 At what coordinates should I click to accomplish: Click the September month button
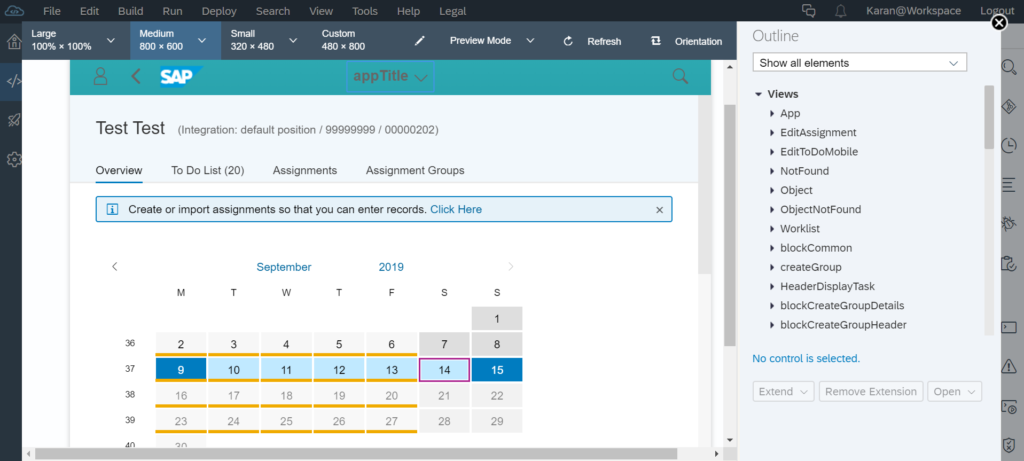point(283,266)
